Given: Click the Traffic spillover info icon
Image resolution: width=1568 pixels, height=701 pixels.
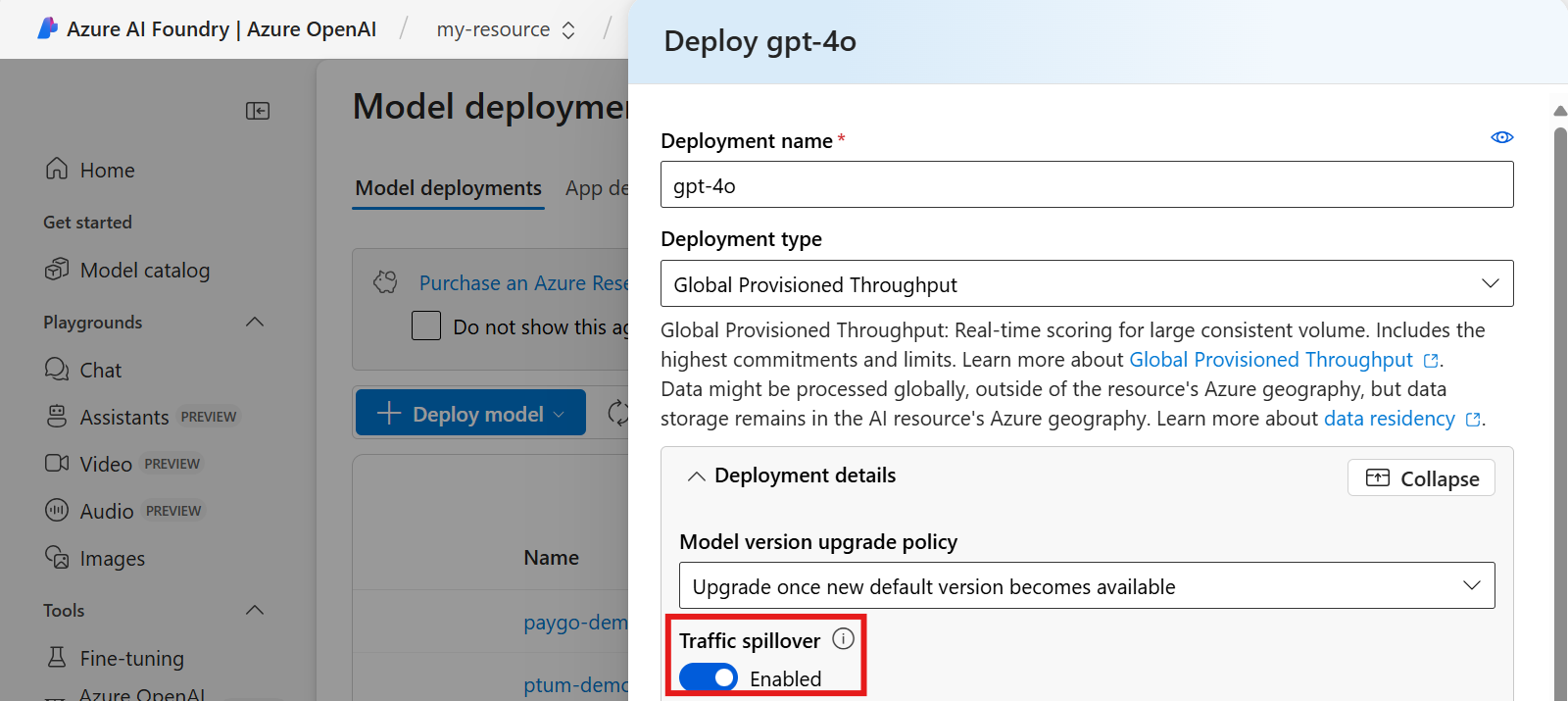Looking at the screenshot, I should pyautogui.click(x=843, y=639).
